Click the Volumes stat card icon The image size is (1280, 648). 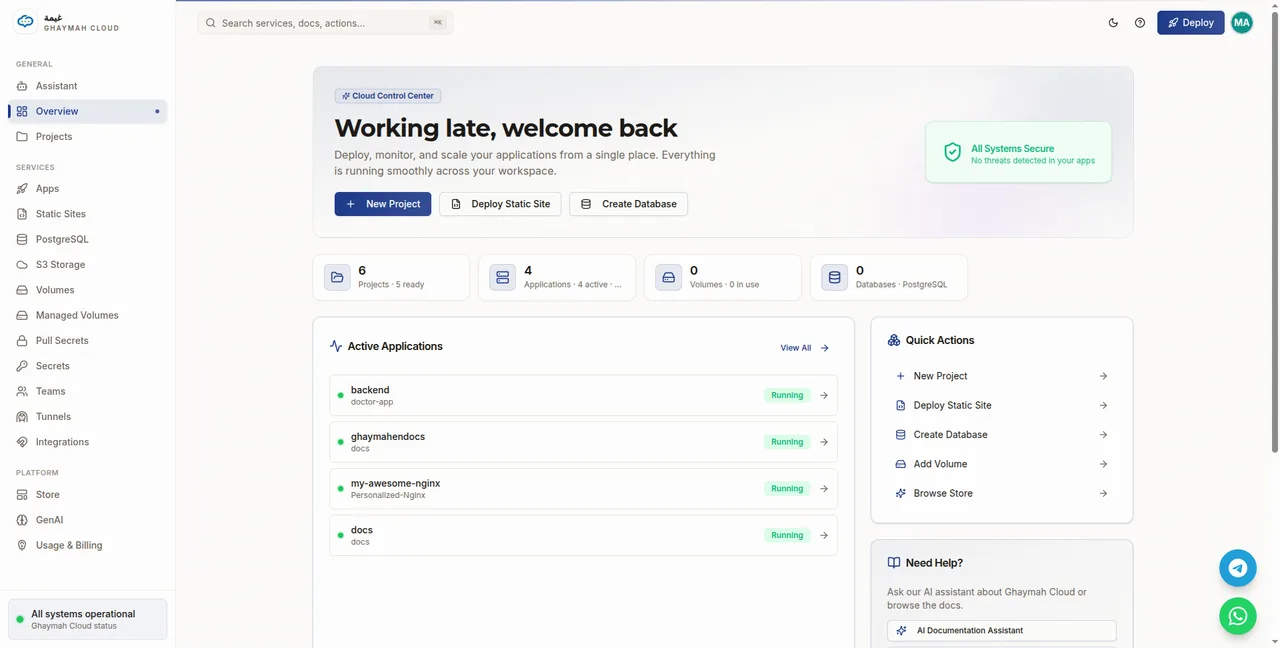[x=669, y=277]
